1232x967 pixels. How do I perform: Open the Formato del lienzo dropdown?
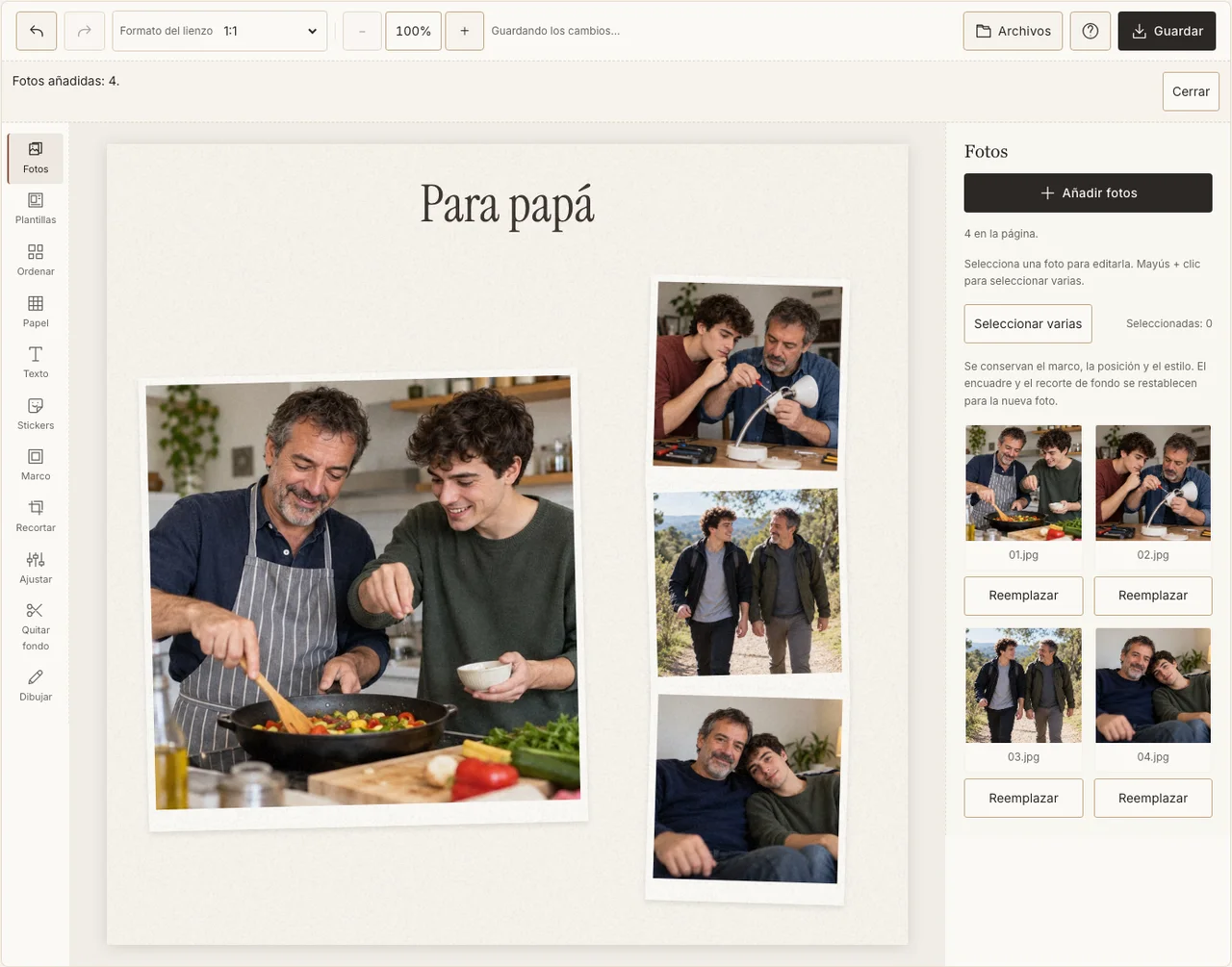tap(219, 31)
